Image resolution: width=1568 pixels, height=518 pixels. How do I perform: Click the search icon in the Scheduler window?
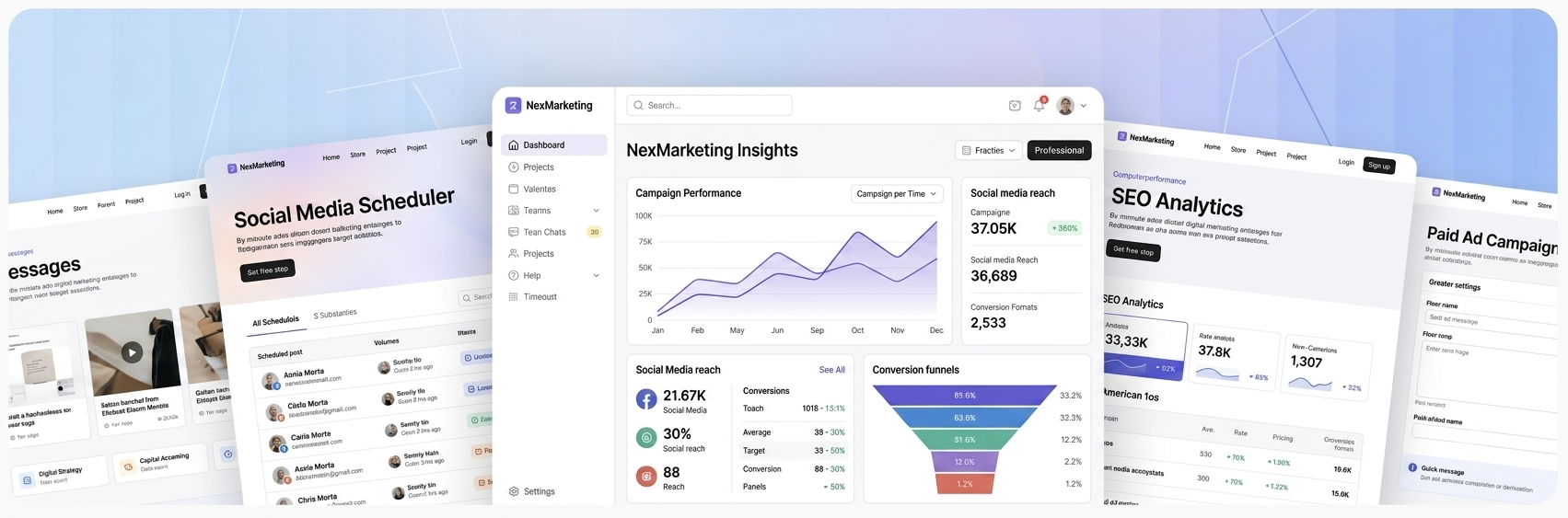pyautogui.click(x=468, y=298)
